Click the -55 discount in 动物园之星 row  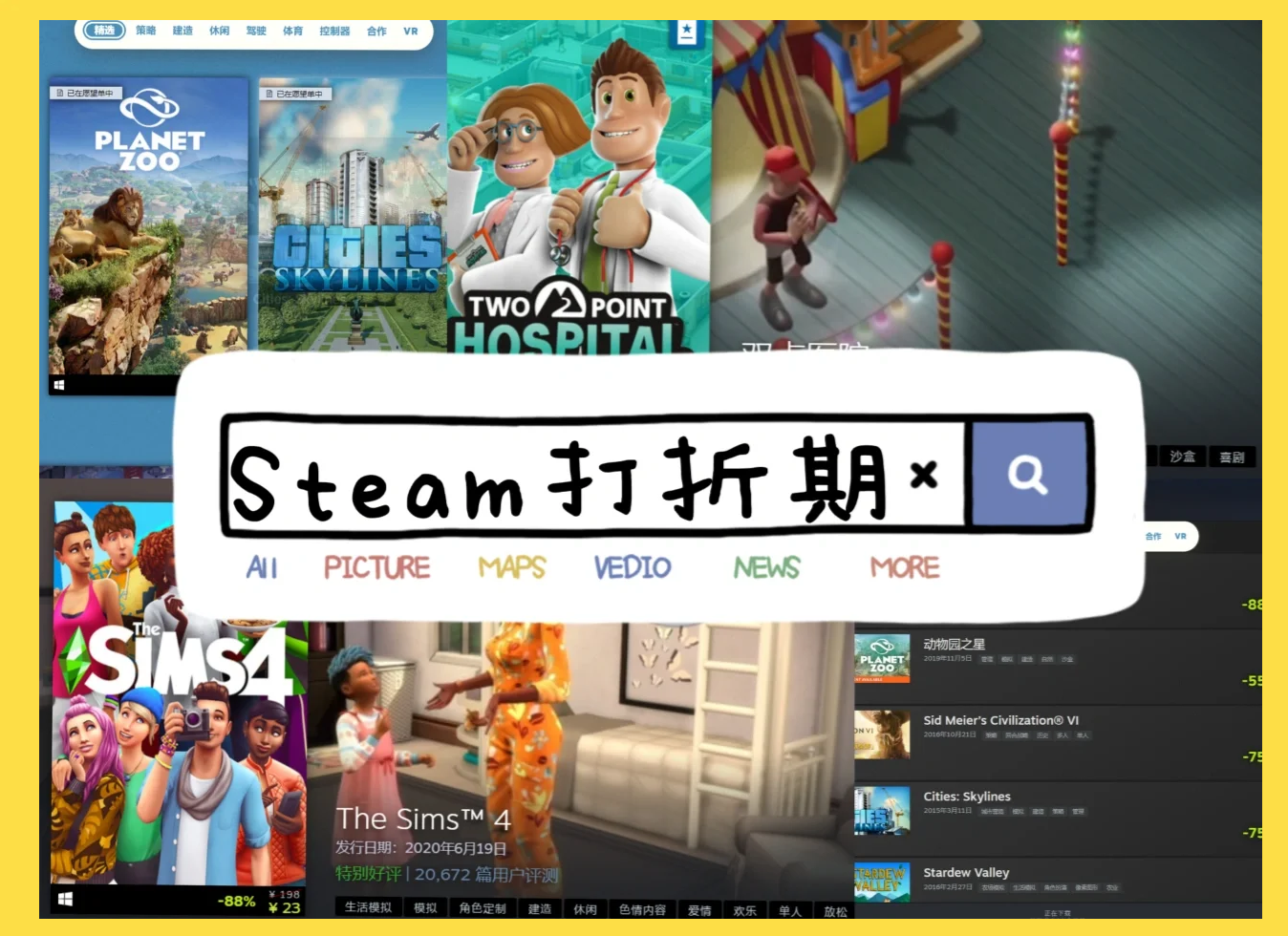[x=1251, y=681]
